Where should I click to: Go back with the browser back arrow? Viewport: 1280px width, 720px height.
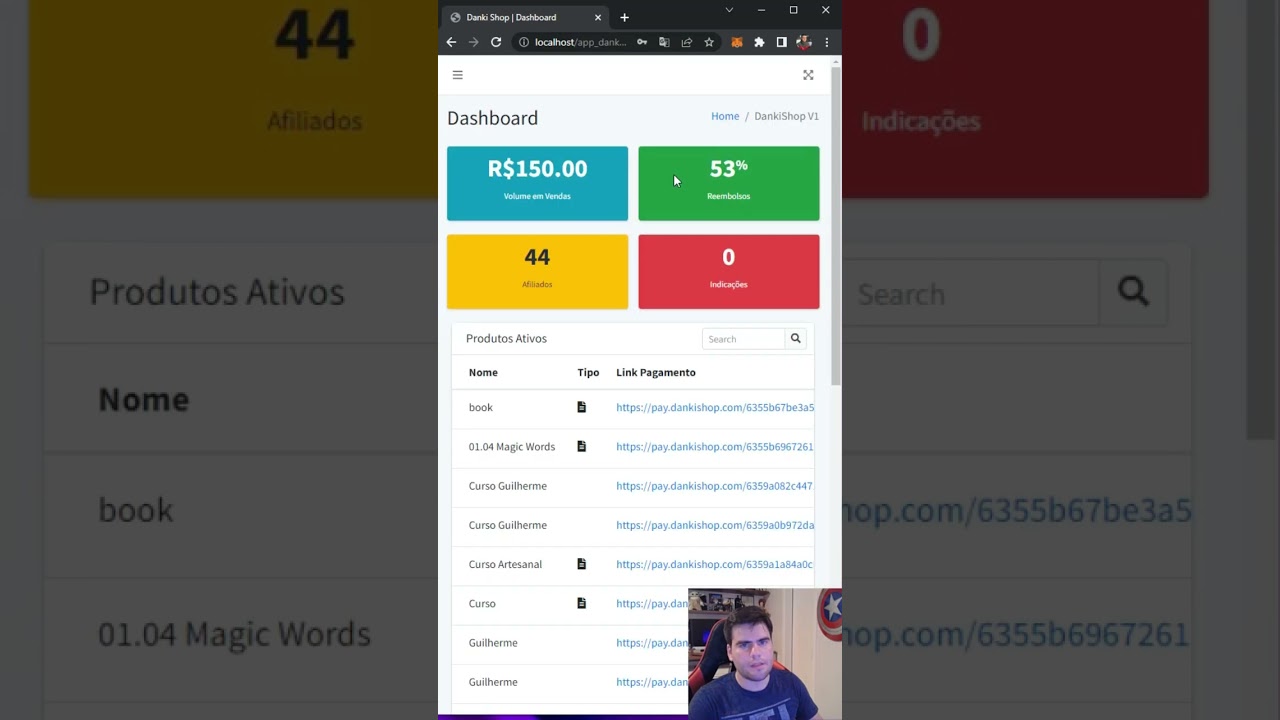(x=451, y=42)
